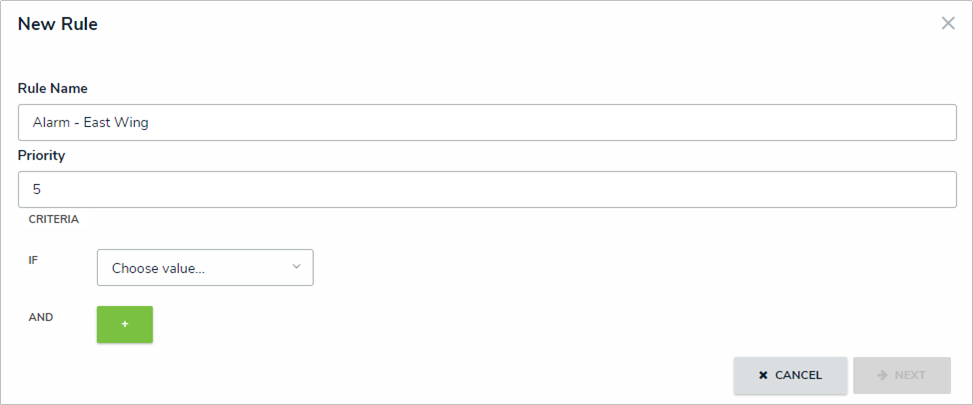Click the arrow icon inside Next button
The height and width of the screenshot is (405, 973).
click(882, 375)
